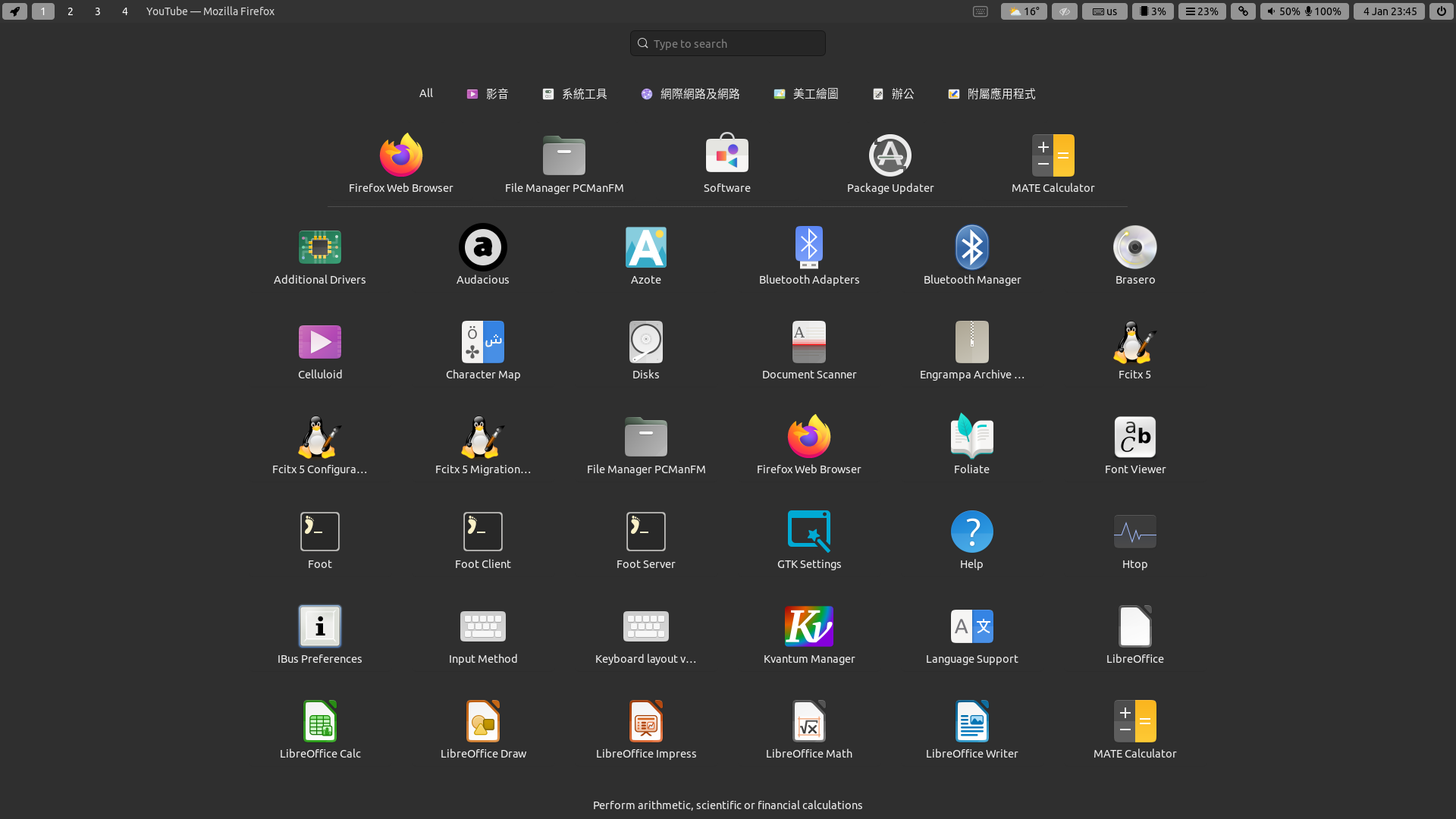Screen dimensions: 1456x819
Task: Launch Document Scanner
Action: click(x=809, y=351)
